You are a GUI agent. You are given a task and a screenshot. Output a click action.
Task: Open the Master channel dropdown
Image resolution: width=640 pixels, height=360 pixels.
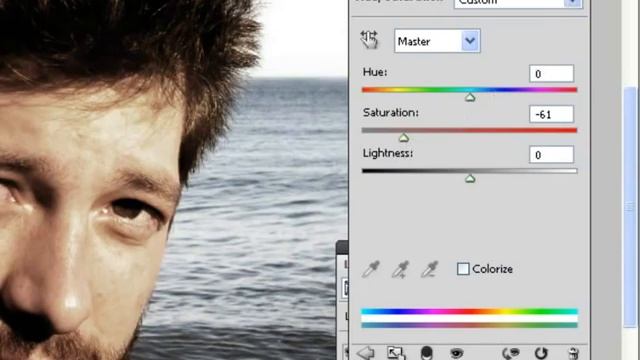click(437, 41)
